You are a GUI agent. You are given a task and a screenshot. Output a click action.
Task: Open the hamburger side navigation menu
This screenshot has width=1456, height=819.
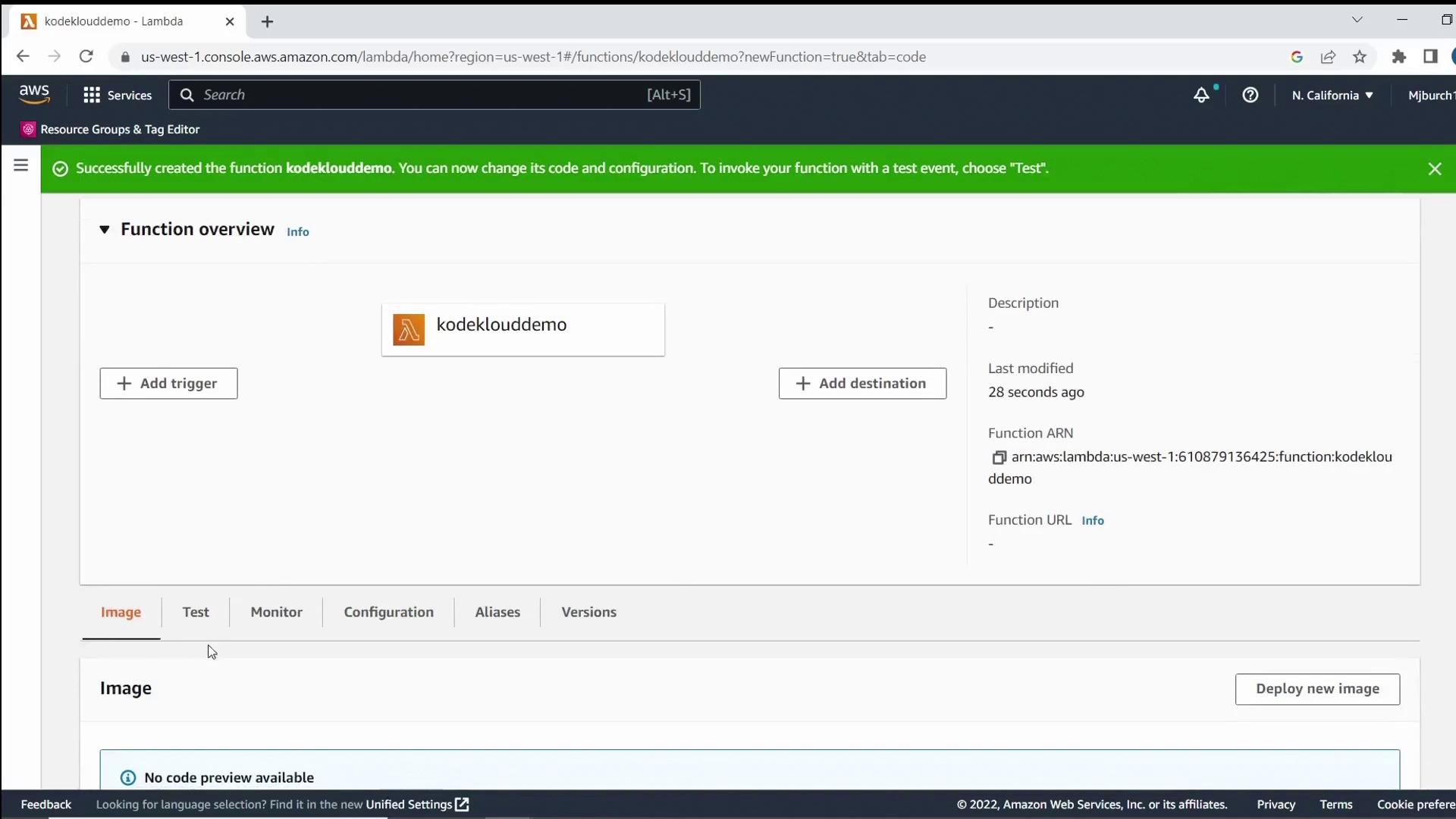point(20,165)
